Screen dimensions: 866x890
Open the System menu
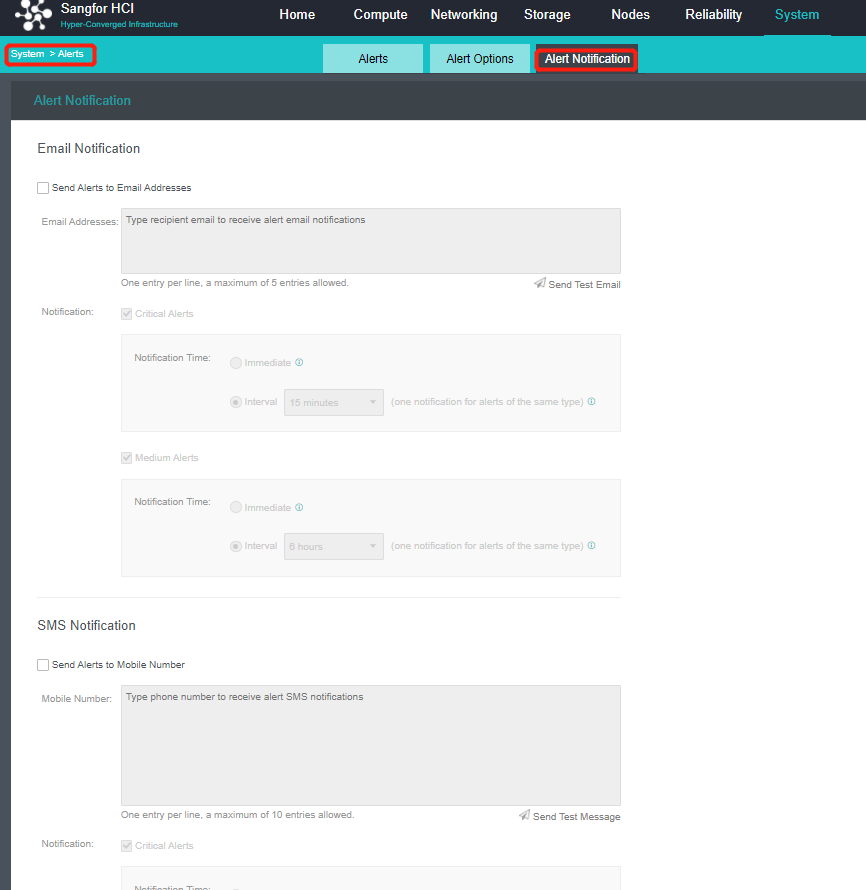point(797,15)
